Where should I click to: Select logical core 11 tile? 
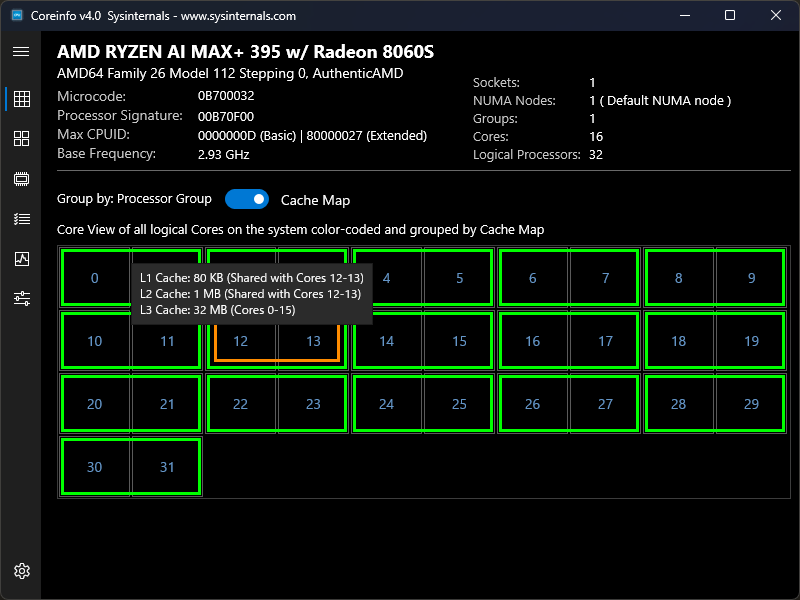click(167, 341)
